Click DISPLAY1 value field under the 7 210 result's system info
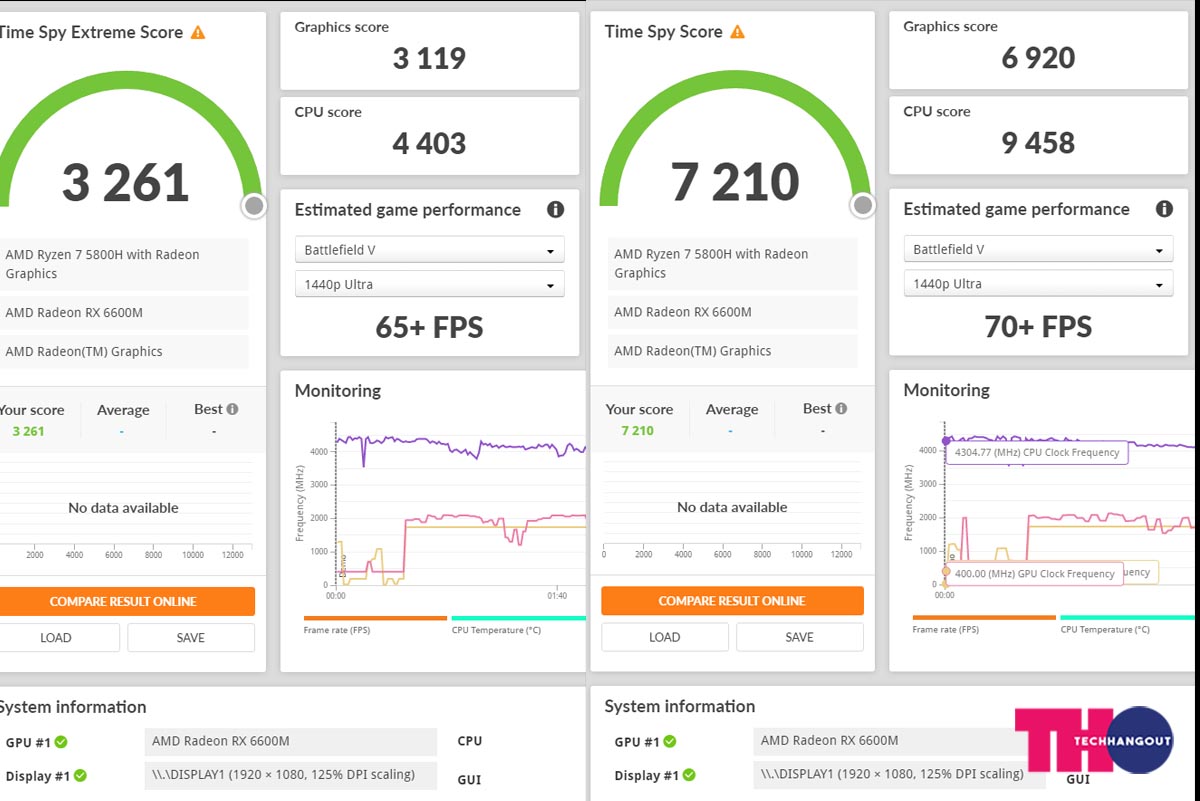The image size is (1200, 801). point(900,774)
